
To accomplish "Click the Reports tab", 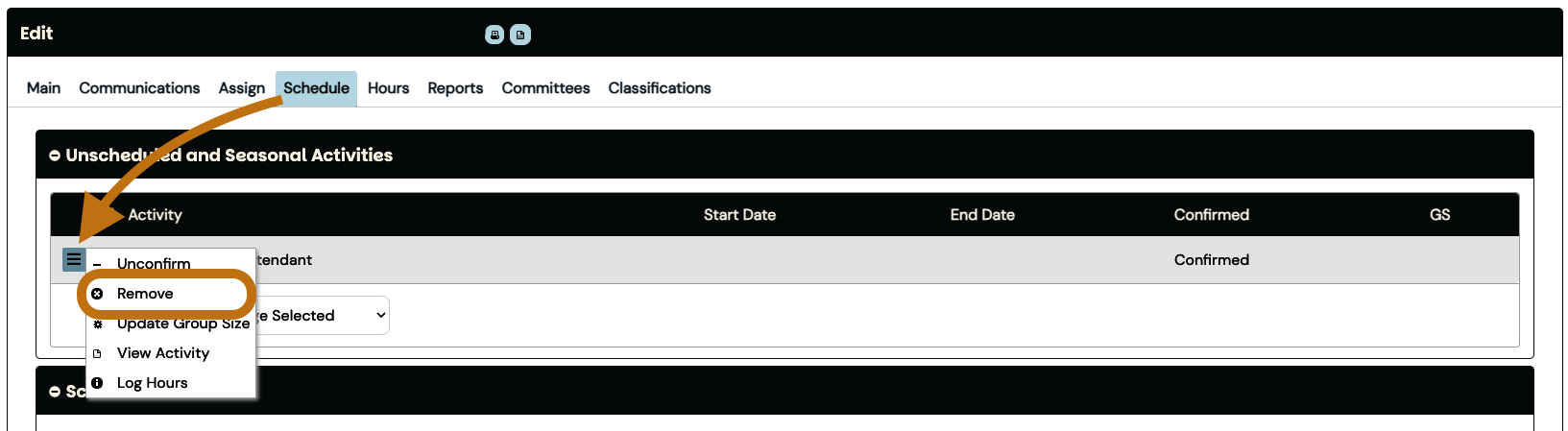I will pyautogui.click(x=455, y=88).
